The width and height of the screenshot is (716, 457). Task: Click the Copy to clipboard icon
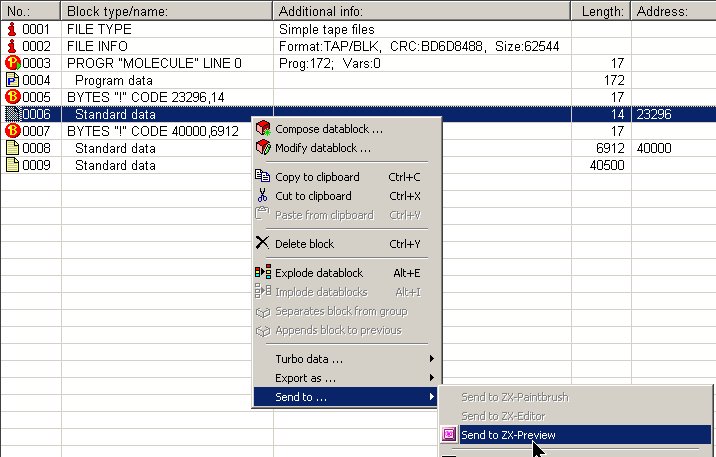pos(263,176)
